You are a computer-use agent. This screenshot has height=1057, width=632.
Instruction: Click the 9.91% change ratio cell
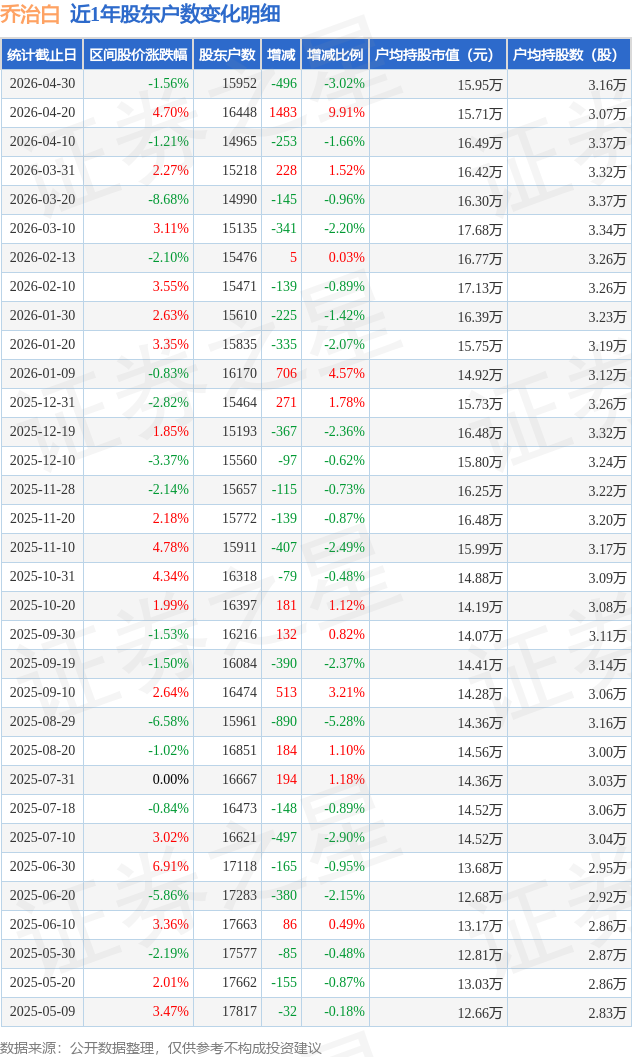(x=346, y=113)
